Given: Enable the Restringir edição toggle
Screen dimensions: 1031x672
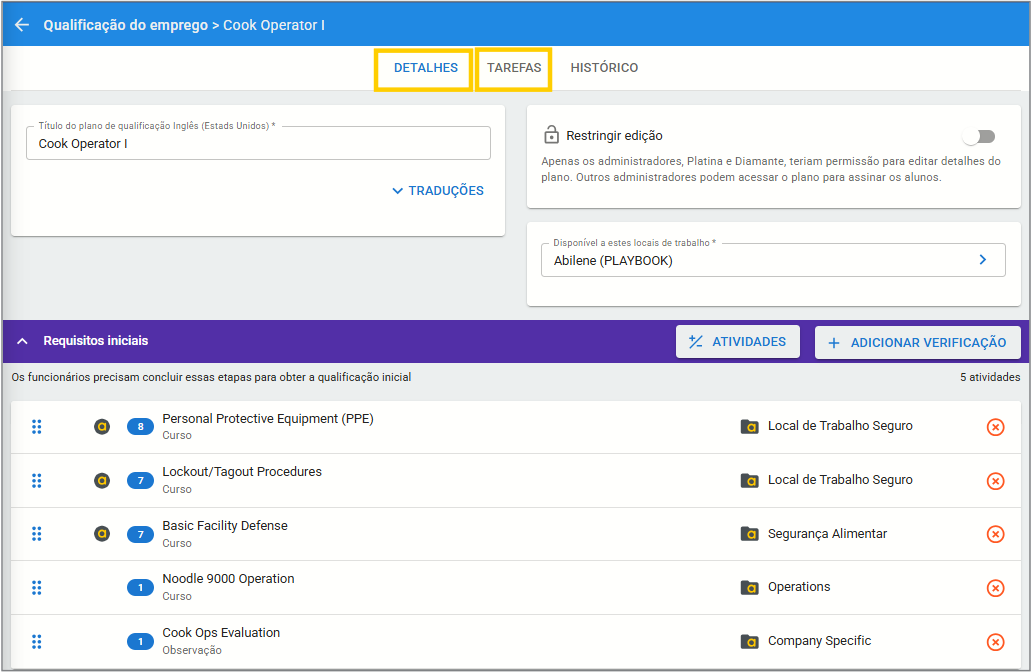Looking at the screenshot, I should click(x=978, y=136).
